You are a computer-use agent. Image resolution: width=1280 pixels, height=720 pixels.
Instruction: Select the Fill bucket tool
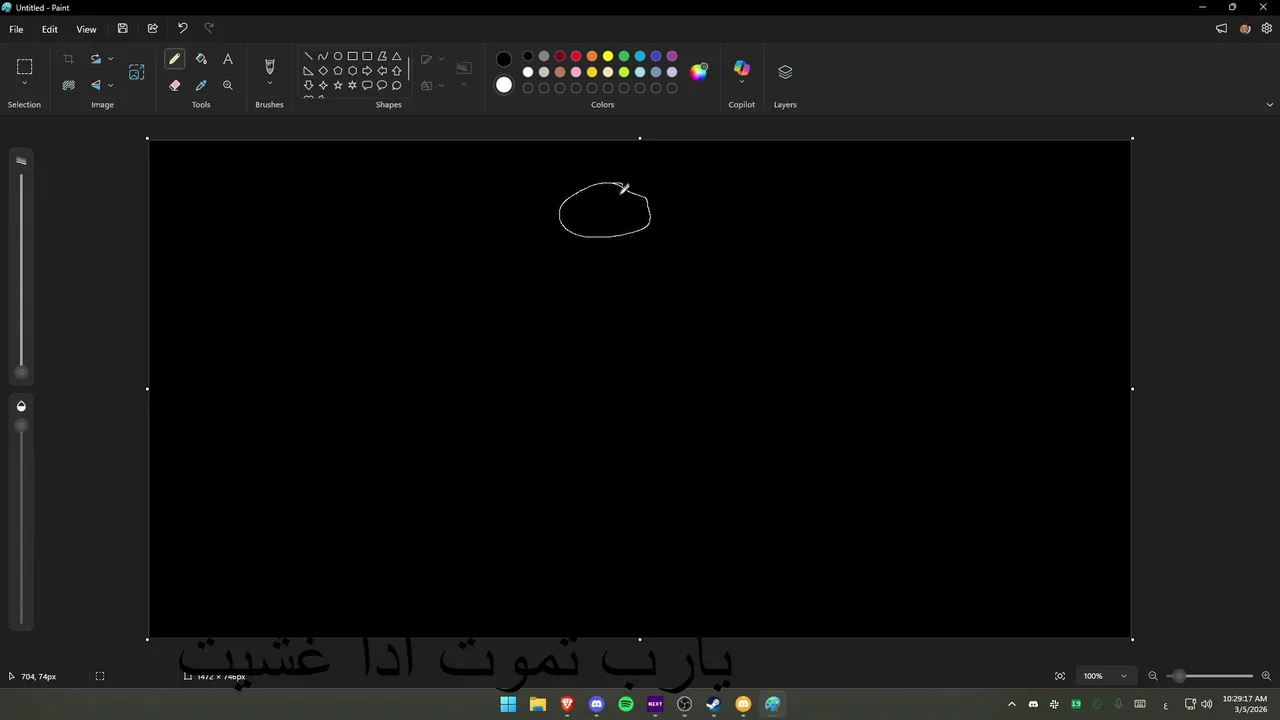[201, 59]
